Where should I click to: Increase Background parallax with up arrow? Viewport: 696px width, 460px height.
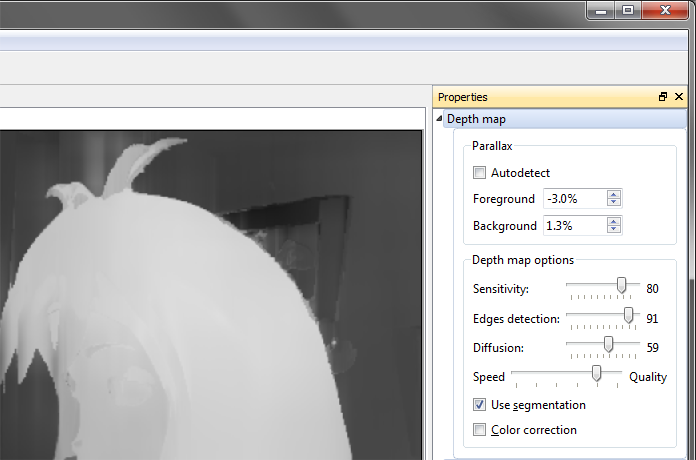click(614, 221)
